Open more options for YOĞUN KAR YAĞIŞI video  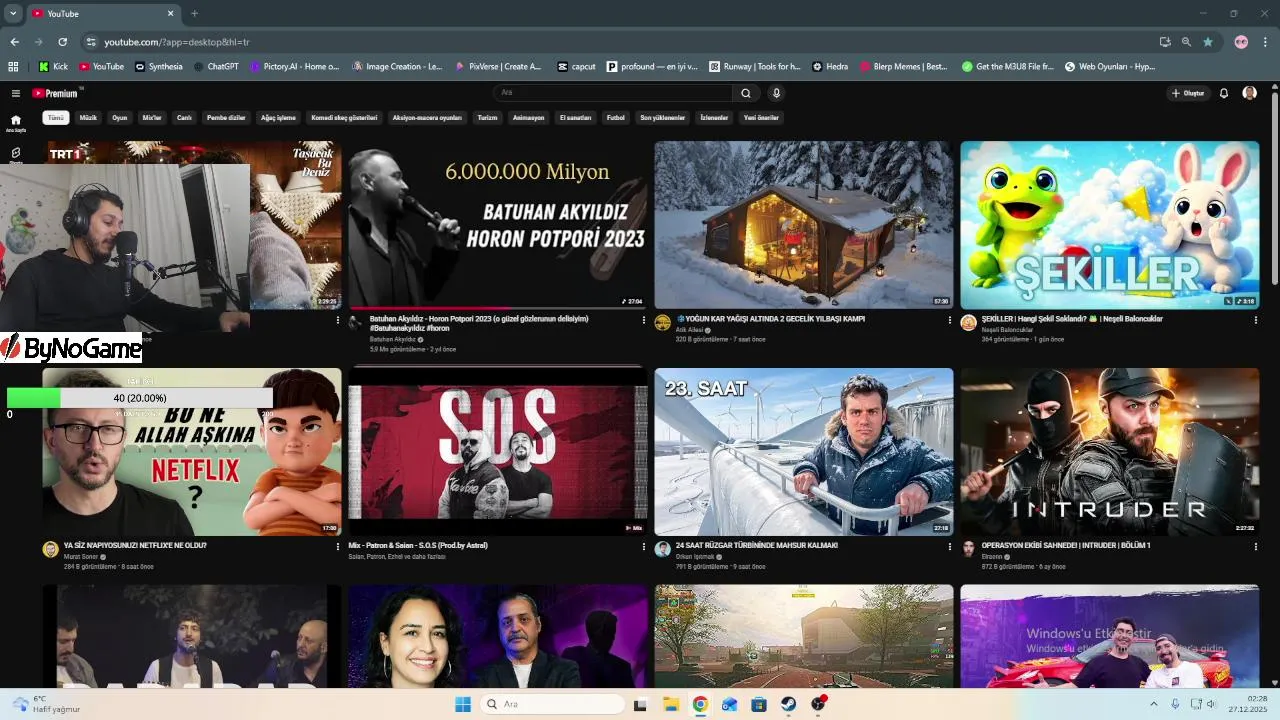(x=949, y=320)
